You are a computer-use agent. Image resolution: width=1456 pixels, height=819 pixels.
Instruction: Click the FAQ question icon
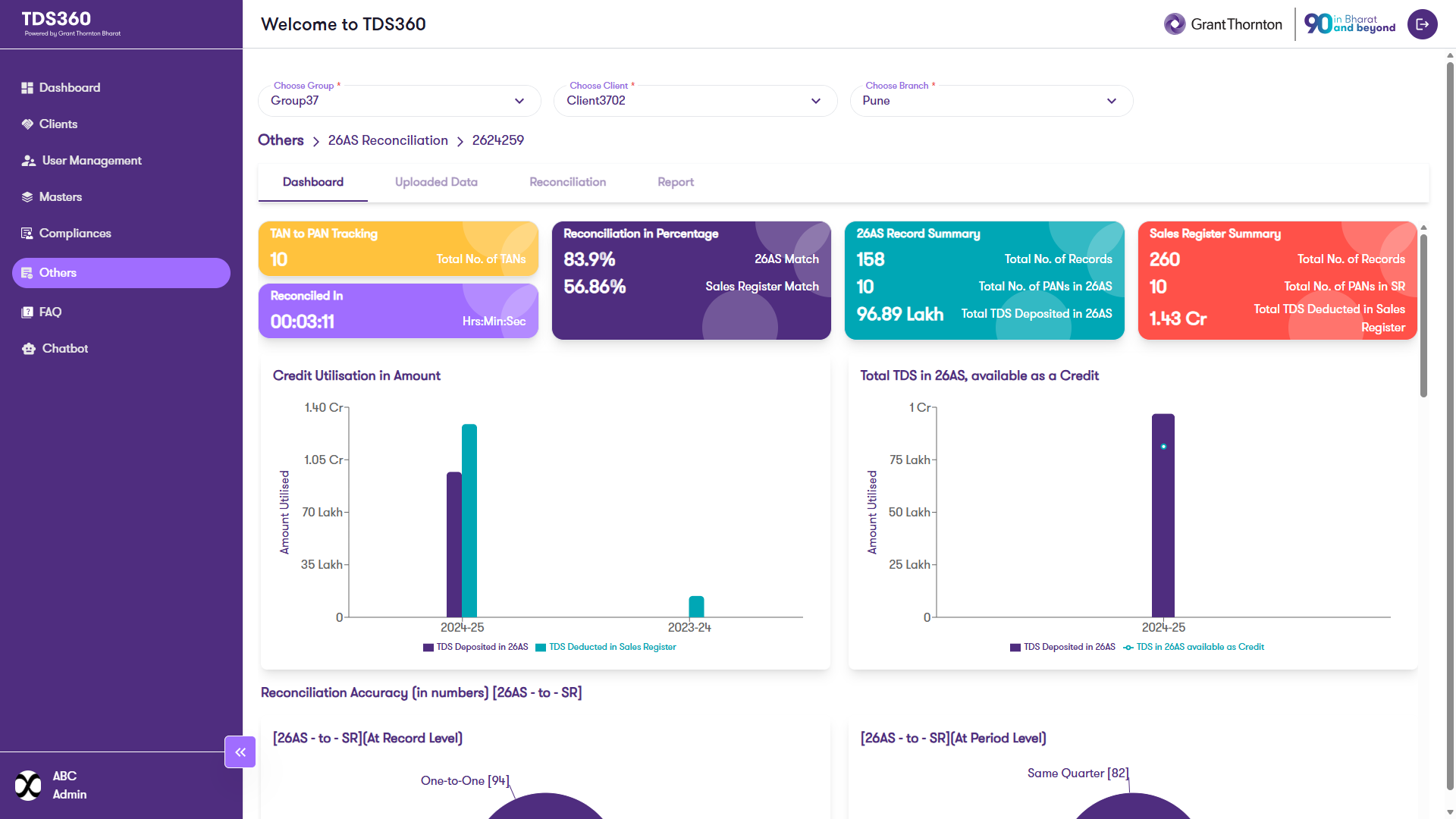[27, 312]
